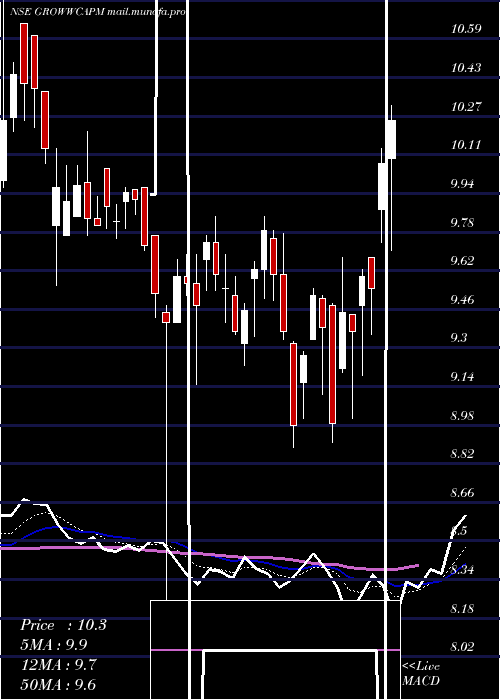Click the latest white candlestick near 10.27
Screen dimensions: 500x700
pos(392,139)
